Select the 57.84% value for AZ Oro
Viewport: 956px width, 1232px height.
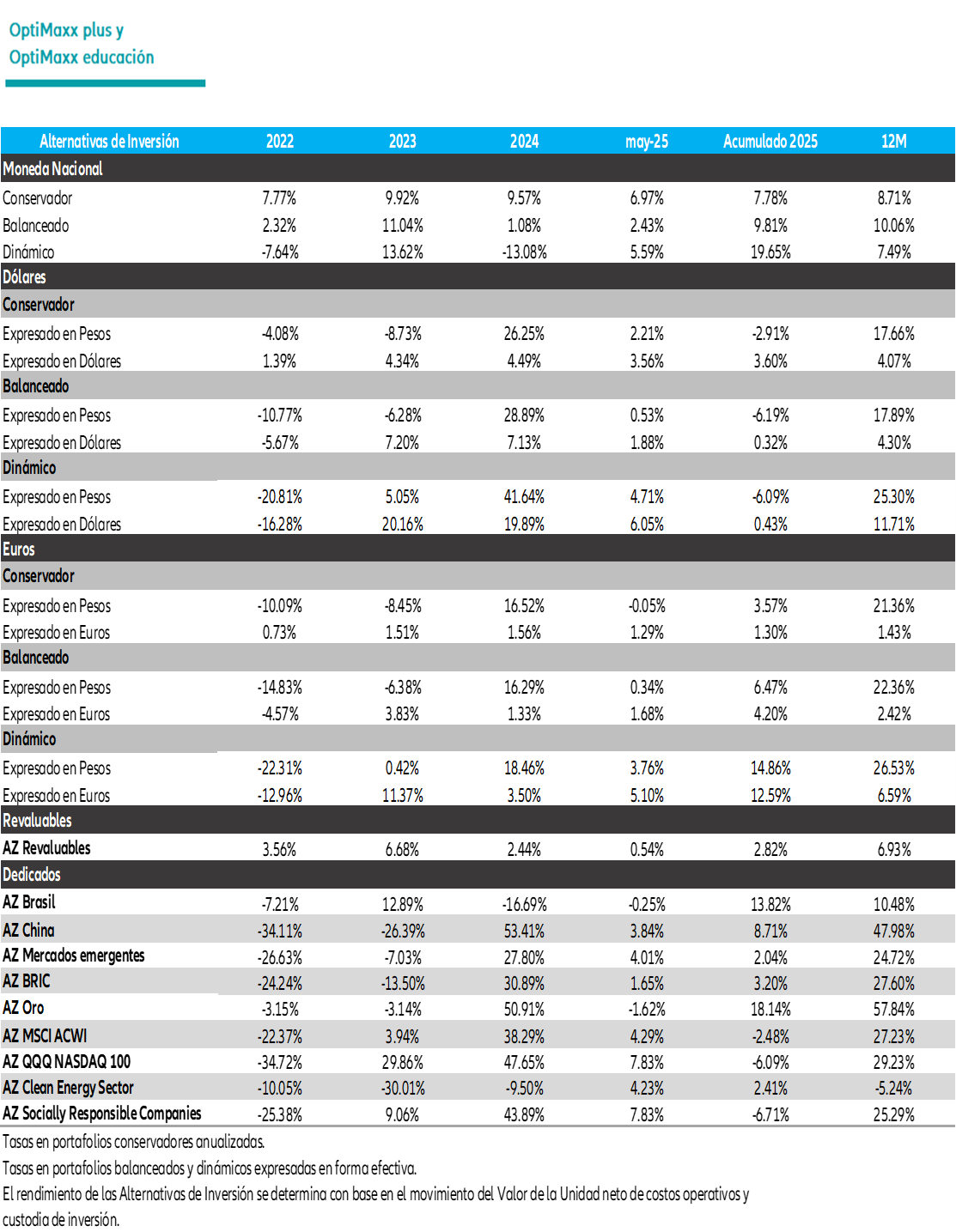click(894, 1010)
